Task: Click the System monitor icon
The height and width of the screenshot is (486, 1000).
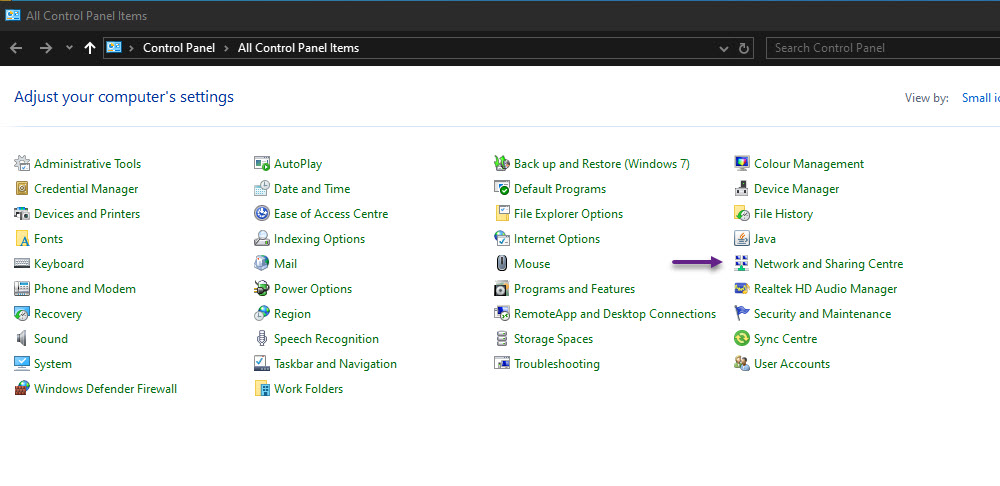Action: pos(22,364)
